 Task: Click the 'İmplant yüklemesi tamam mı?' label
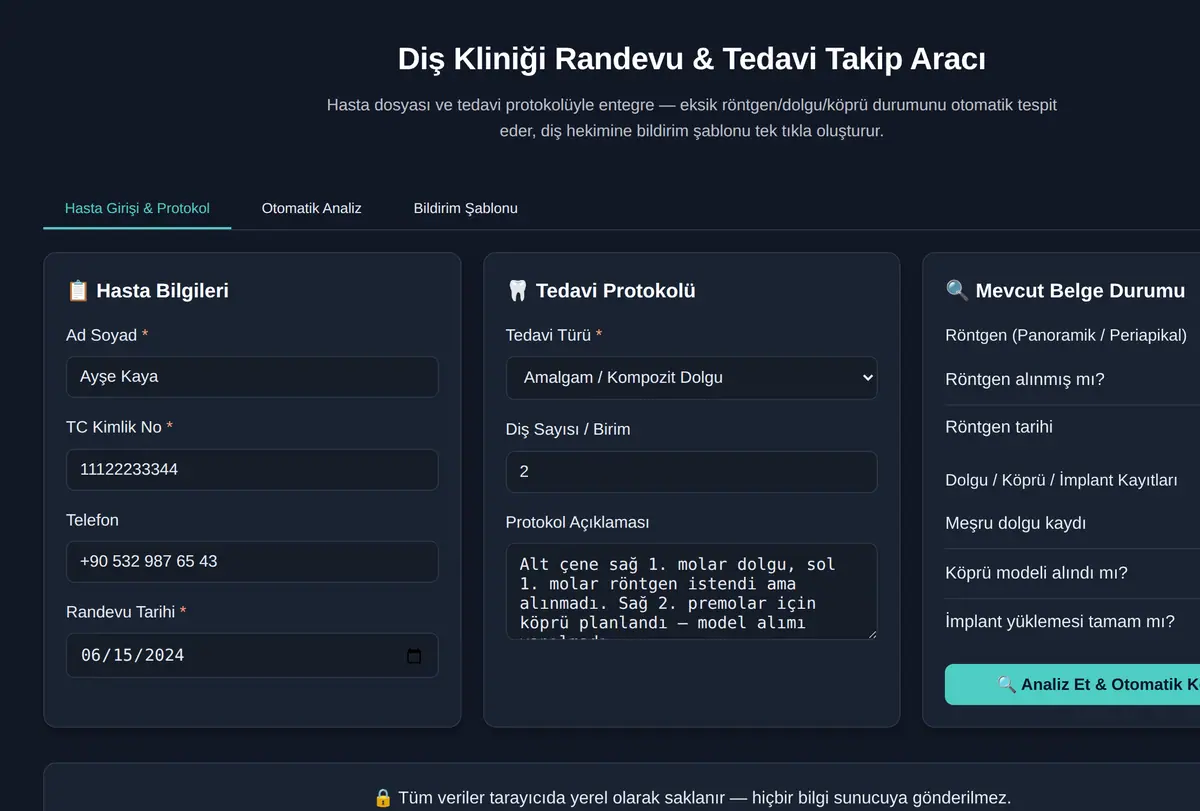click(1060, 621)
